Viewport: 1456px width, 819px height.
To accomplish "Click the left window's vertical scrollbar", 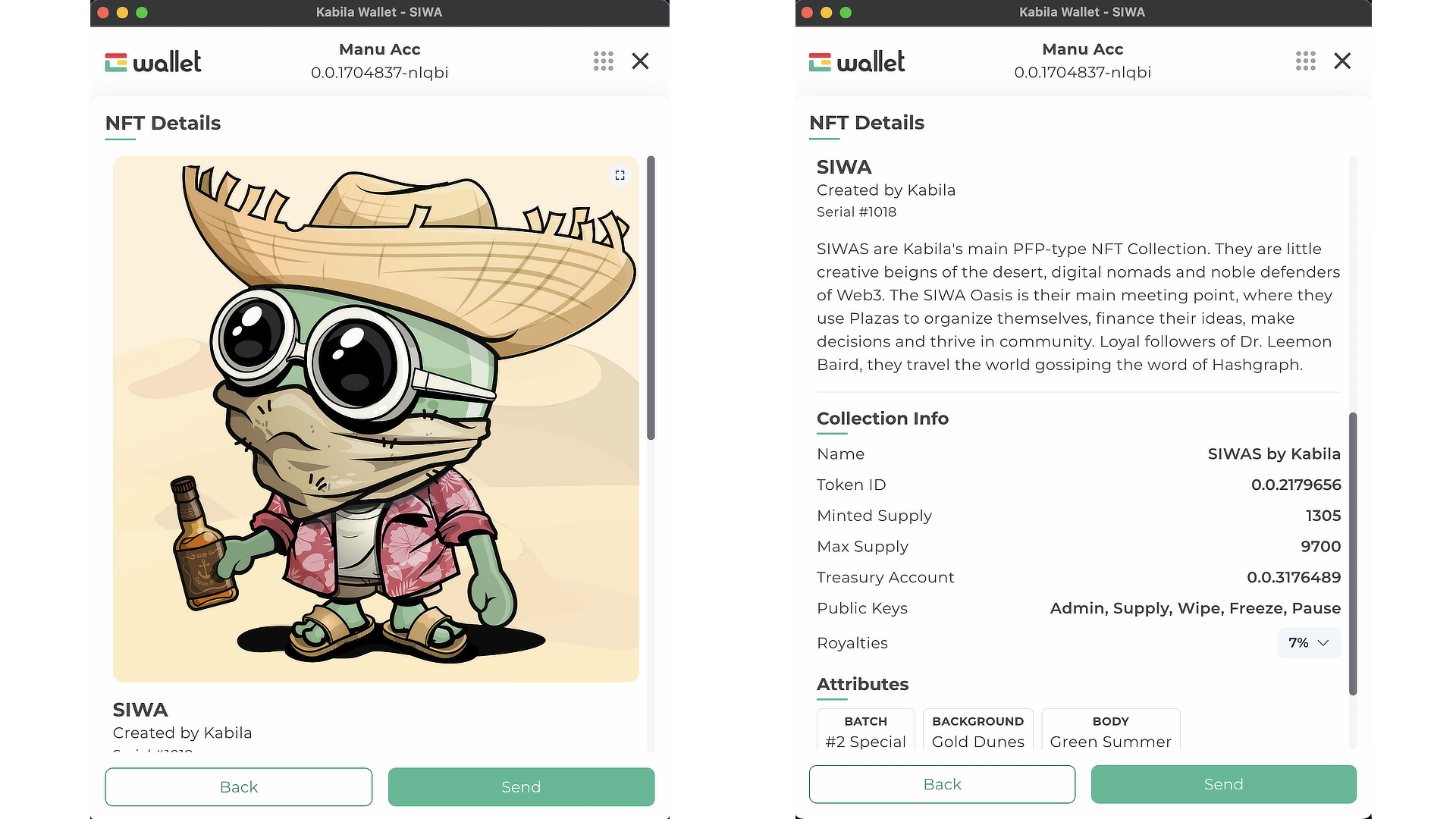I will pyautogui.click(x=651, y=297).
